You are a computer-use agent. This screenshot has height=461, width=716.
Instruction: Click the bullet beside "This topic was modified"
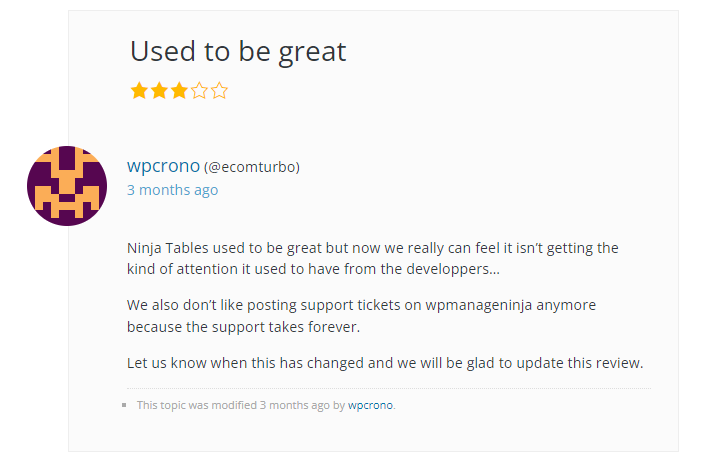point(124,405)
